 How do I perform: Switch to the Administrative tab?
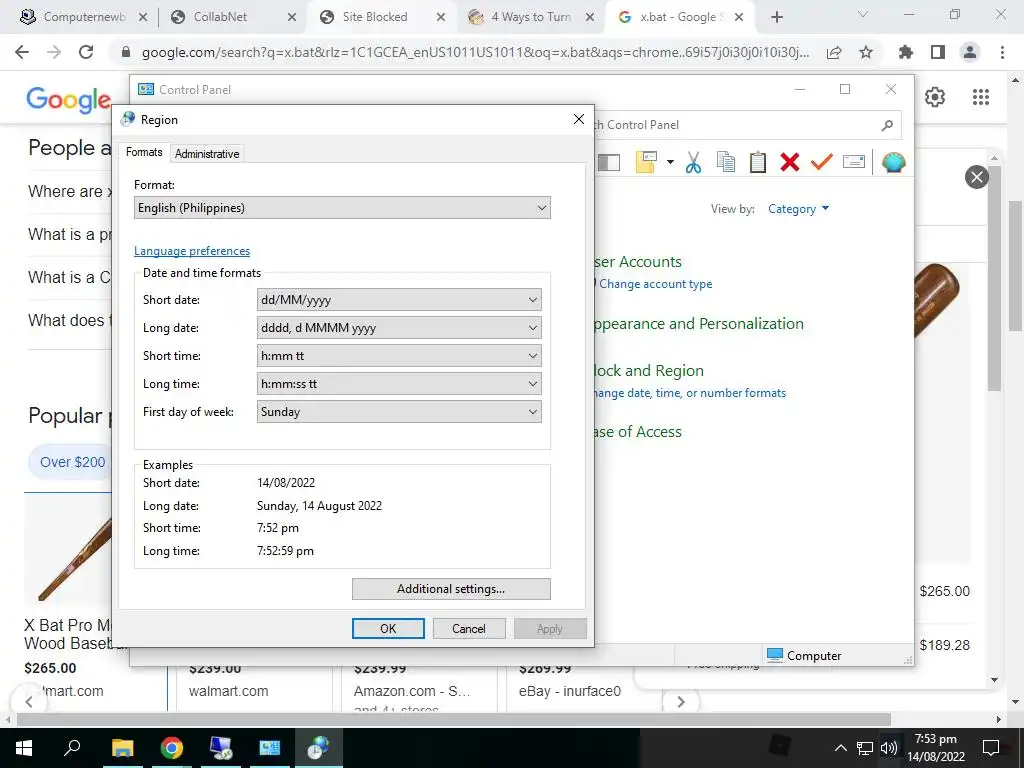(x=206, y=153)
